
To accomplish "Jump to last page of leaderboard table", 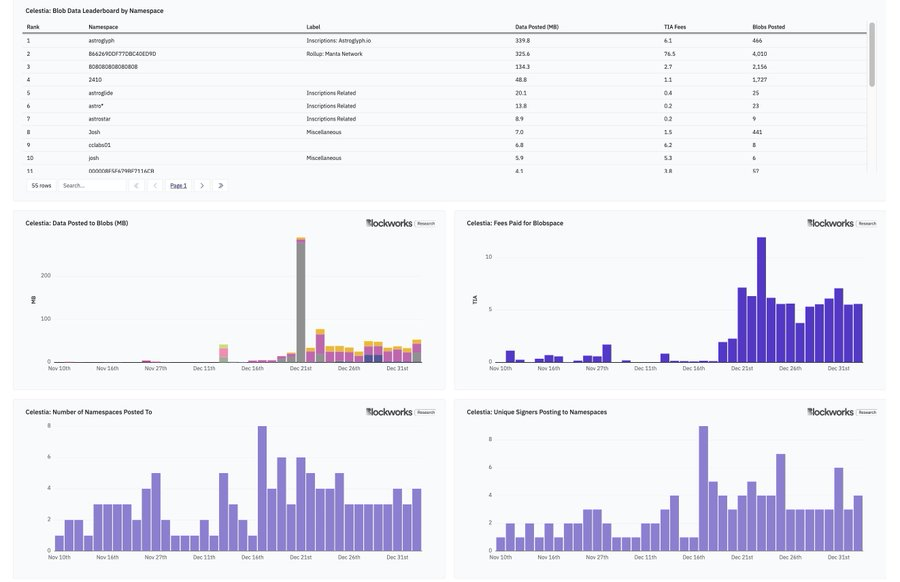I will point(220,185).
